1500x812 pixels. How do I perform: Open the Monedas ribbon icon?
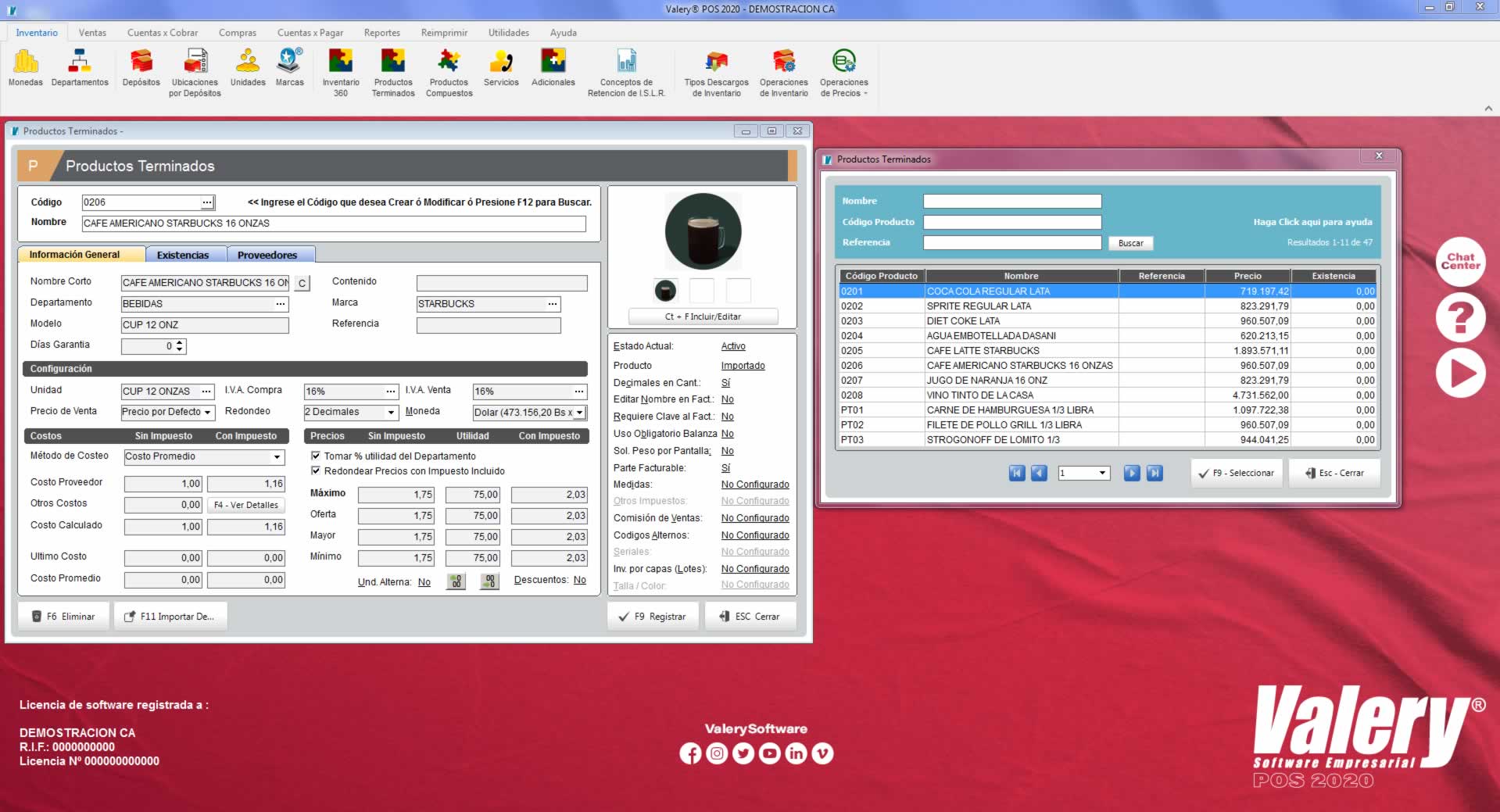coord(26,68)
